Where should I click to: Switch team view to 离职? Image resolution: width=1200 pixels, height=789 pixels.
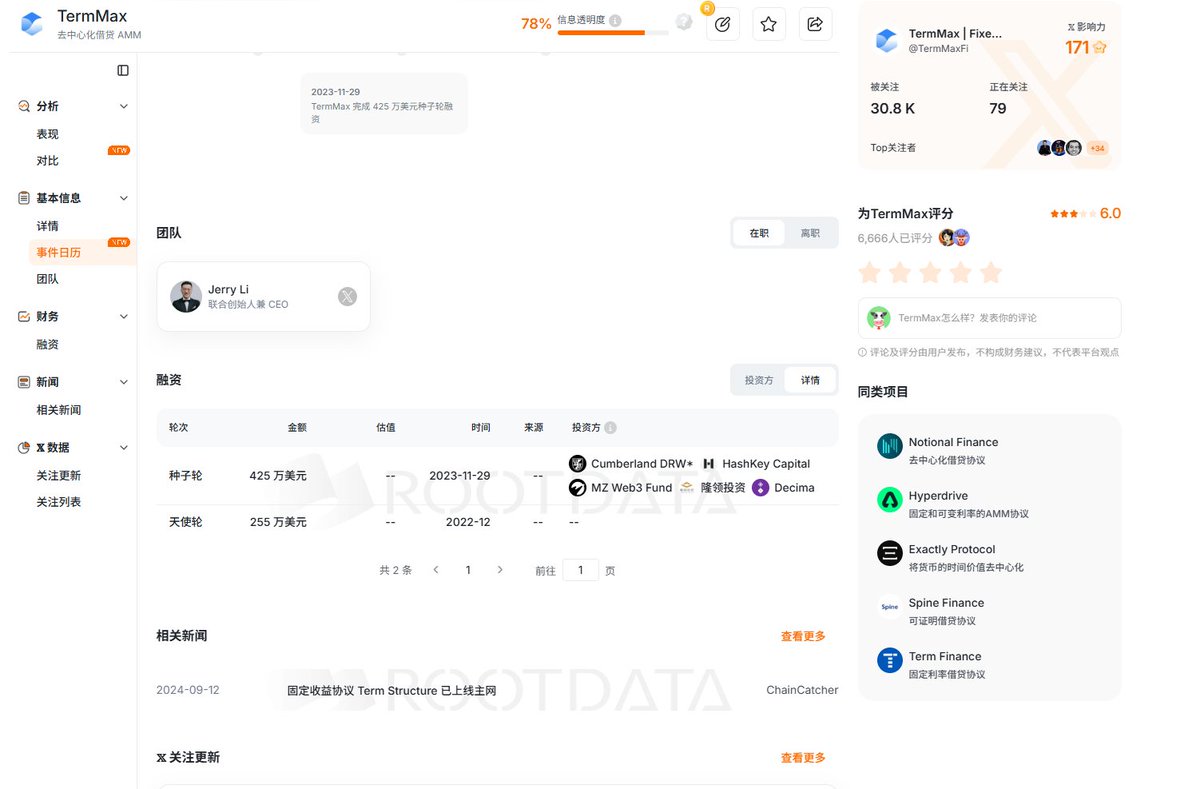click(810, 232)
